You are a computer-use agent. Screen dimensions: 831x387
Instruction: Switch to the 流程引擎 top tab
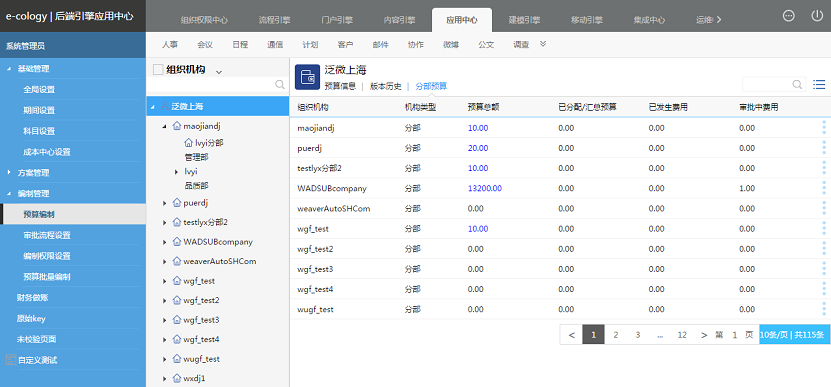[x=275, y=21]
